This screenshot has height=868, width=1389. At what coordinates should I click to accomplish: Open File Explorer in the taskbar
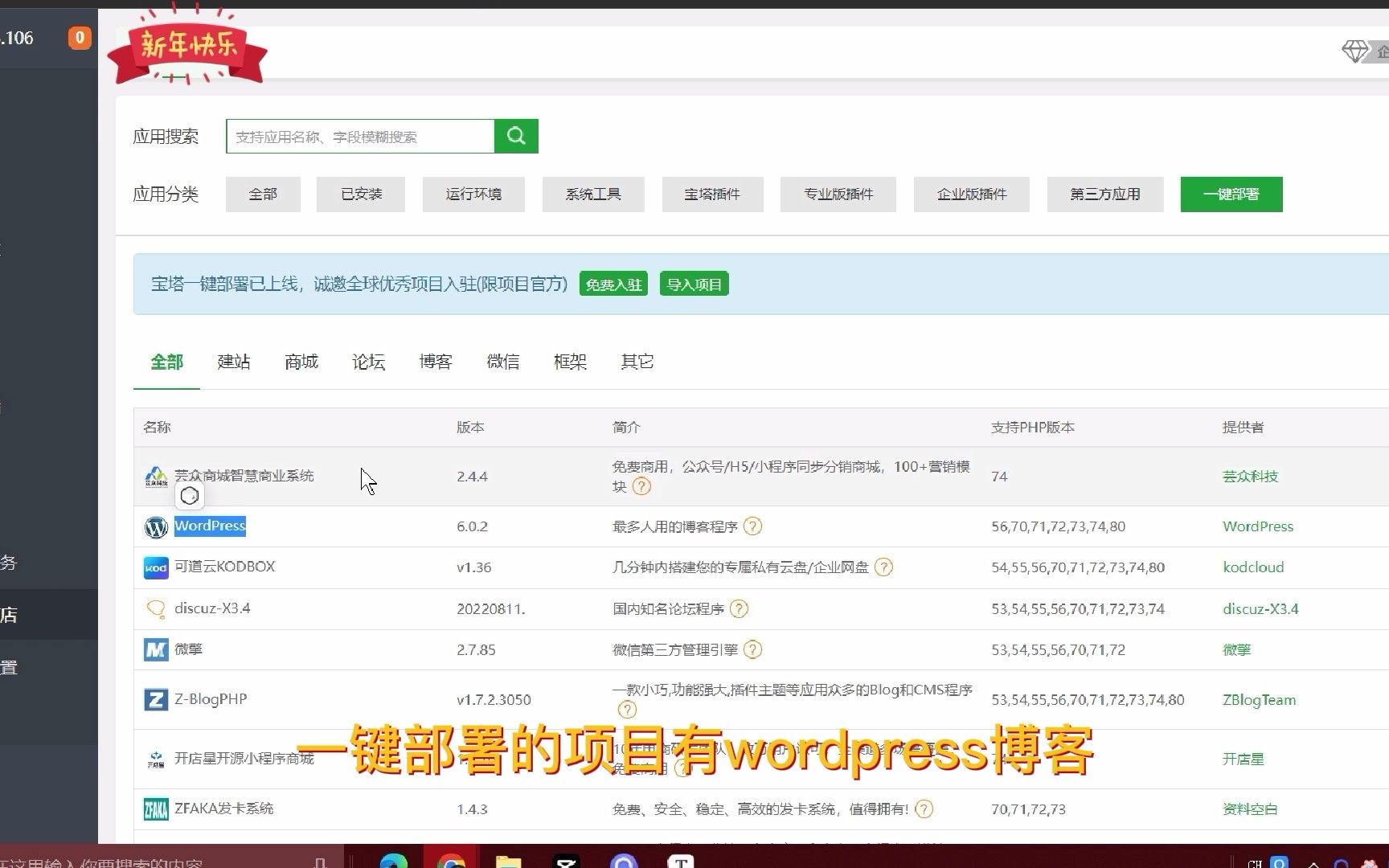click(508, 862)
